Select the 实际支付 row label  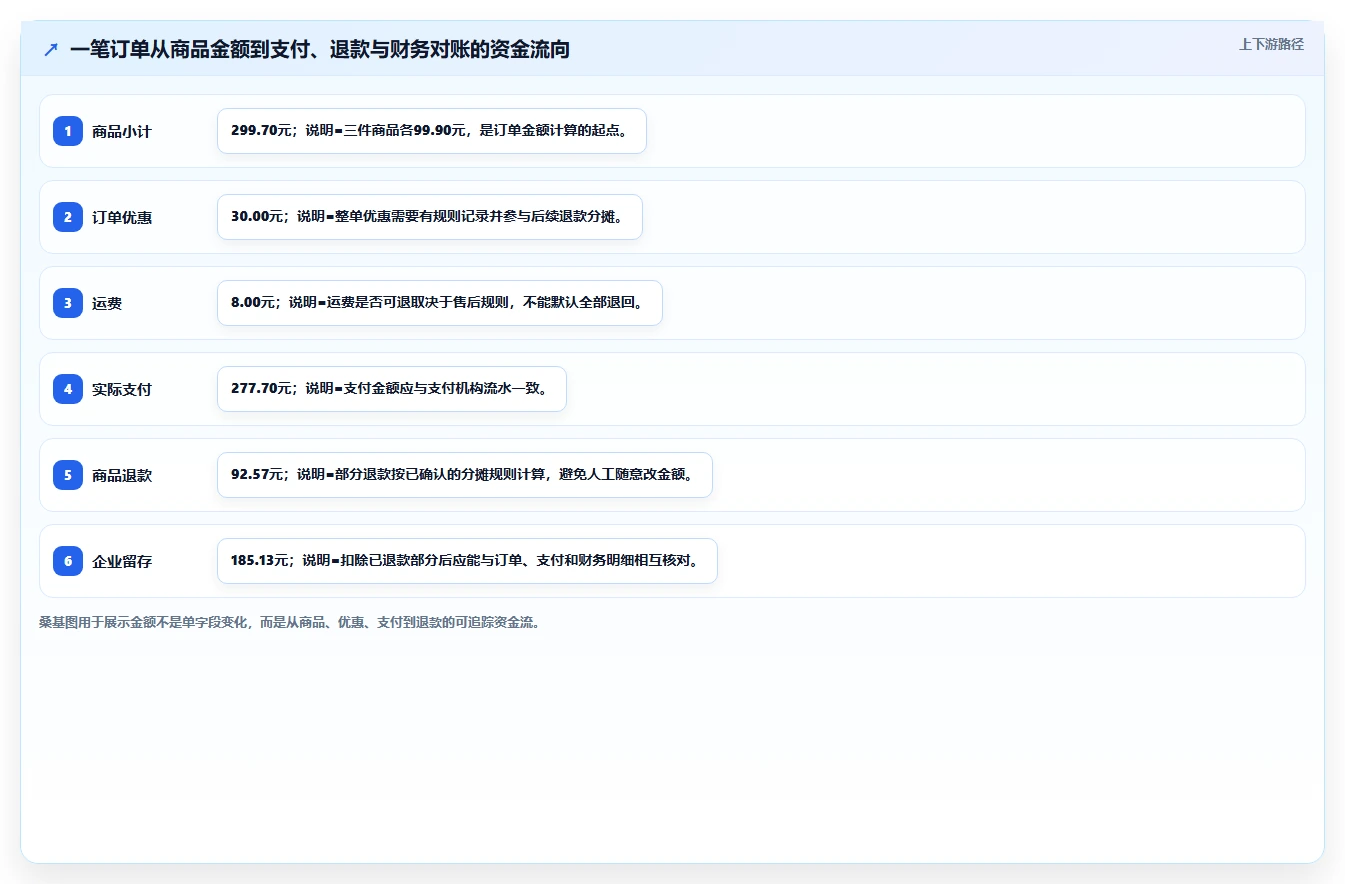[122, 389]
